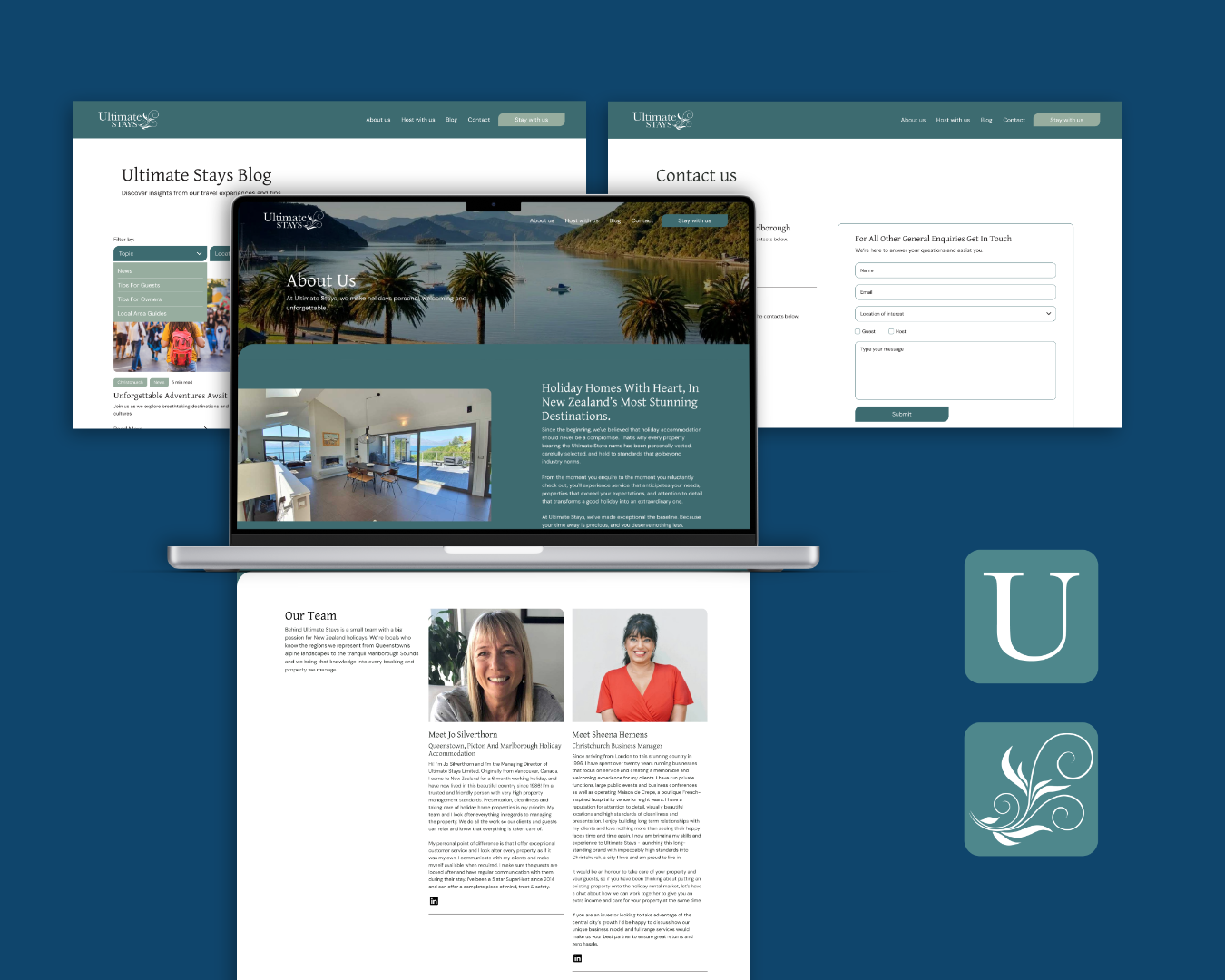The image size is (1225, 980).
Task: Choose Tips For Guests in the Topic list
Action: 161,285
